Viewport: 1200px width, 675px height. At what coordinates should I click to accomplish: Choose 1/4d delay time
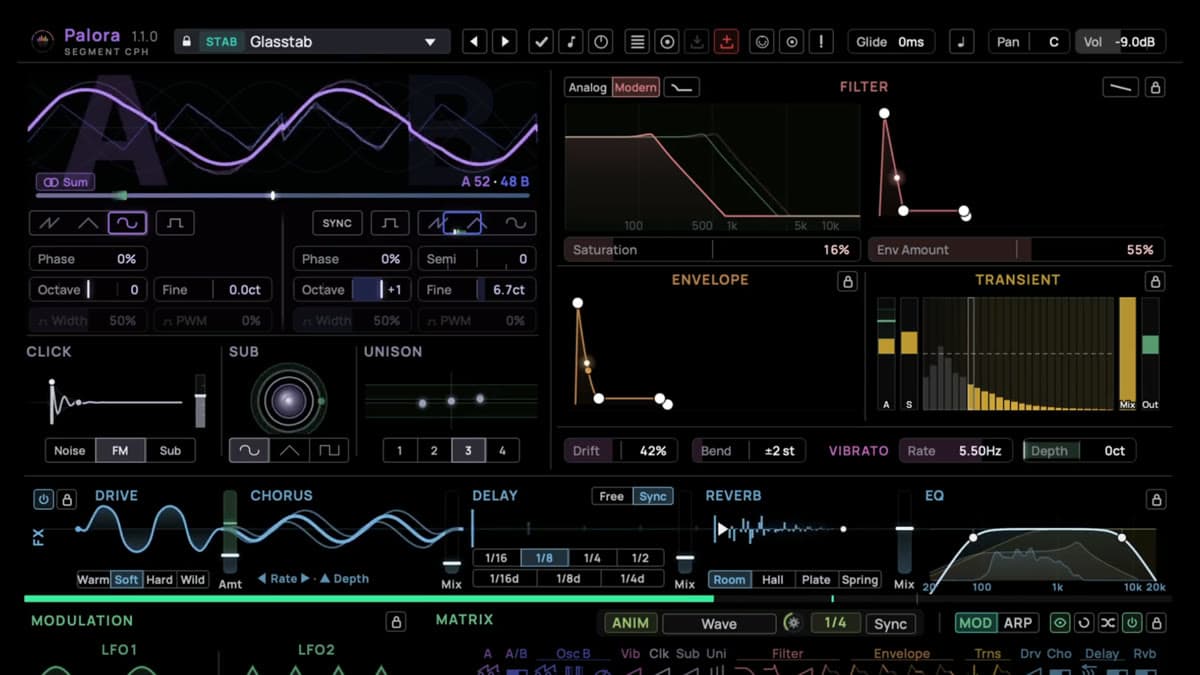click(632, 578)
